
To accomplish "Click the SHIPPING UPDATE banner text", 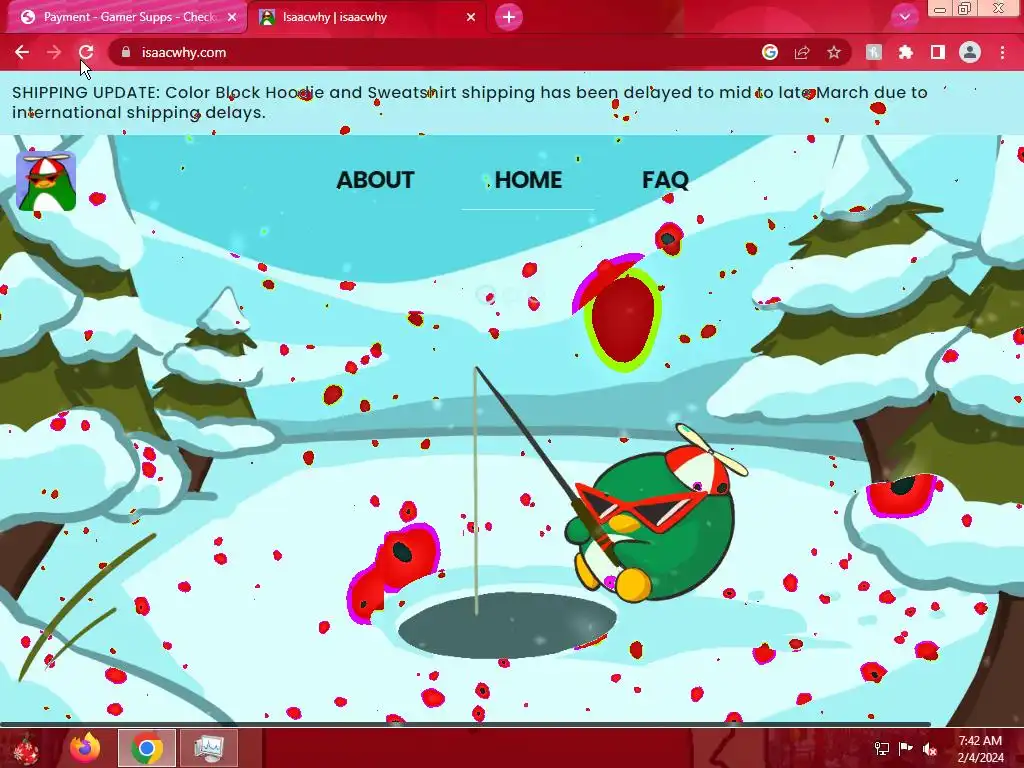I will pos(469,102).
